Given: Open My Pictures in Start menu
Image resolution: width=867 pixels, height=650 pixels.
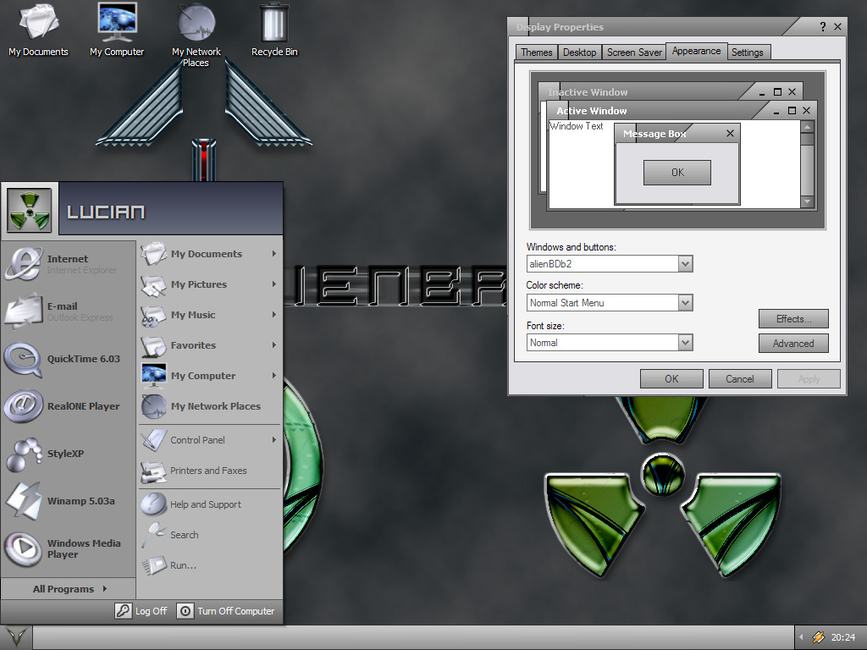Looking at the screenshot, I should tap(210, 284).
